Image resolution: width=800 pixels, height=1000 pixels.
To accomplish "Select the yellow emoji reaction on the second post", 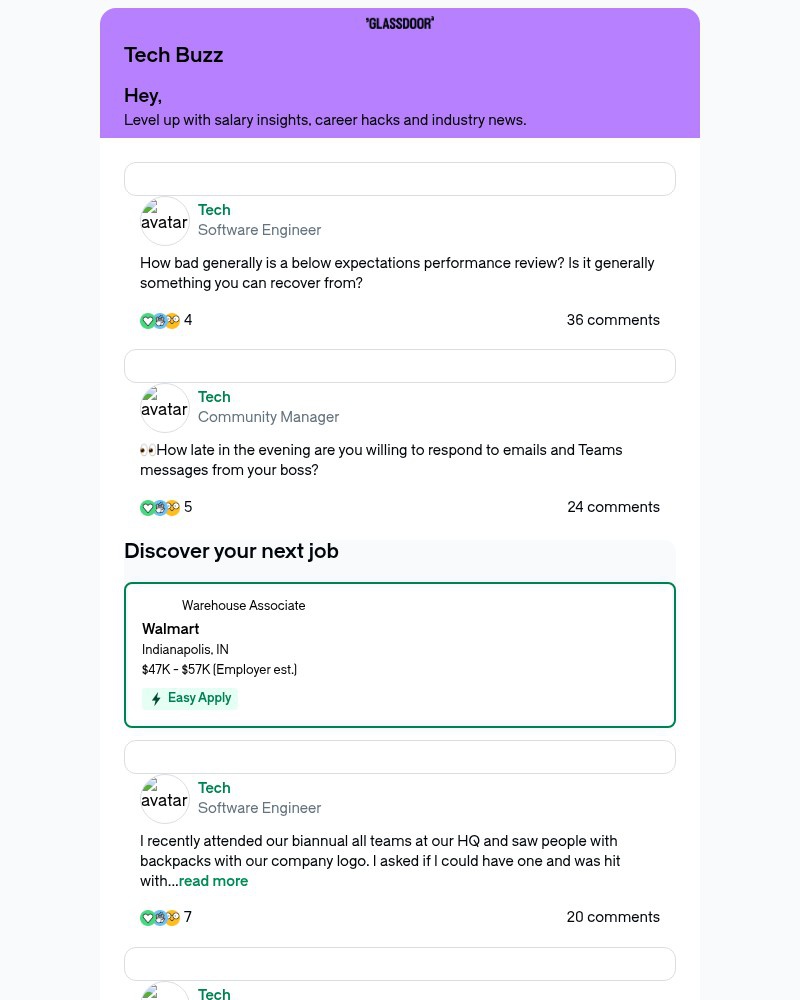I will point(172,507).
